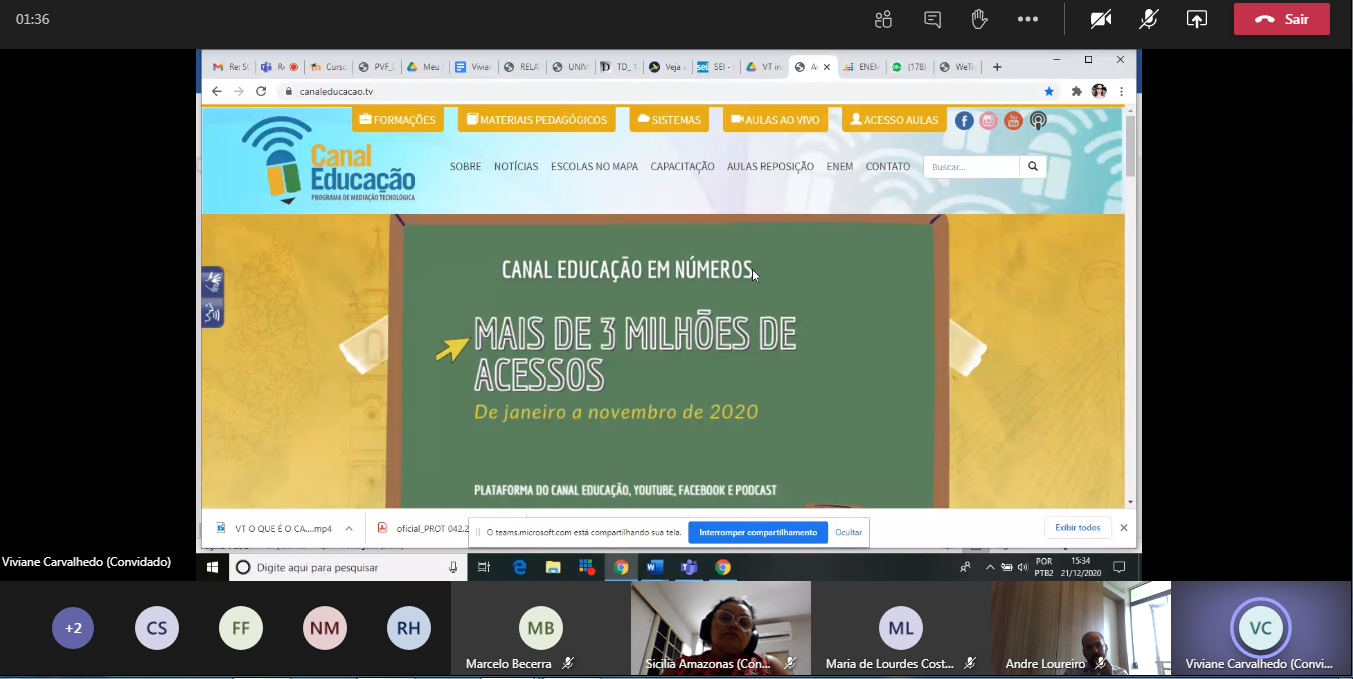Open the NOTÍCIAS menu item

tap(516, 167)
